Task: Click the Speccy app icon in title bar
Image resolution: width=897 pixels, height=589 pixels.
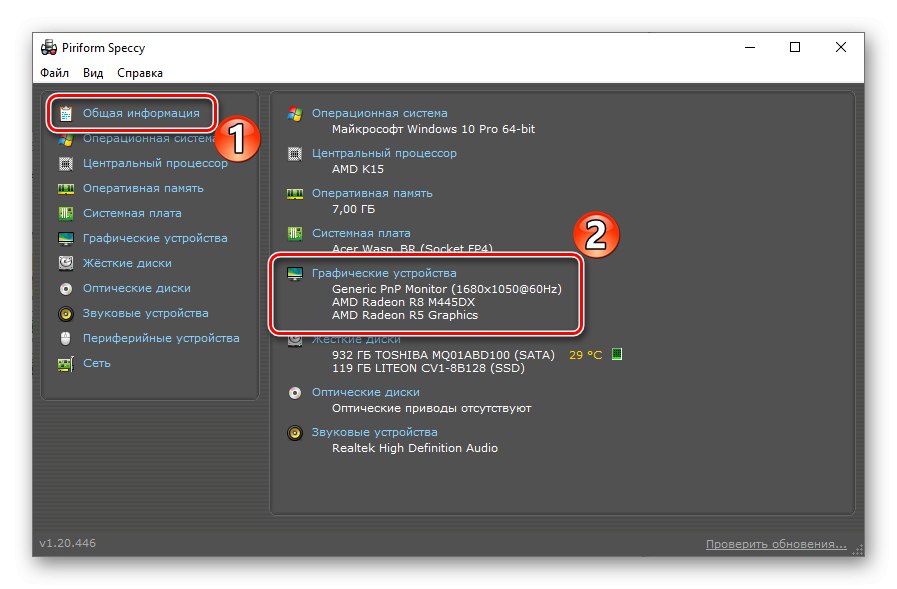Action: (49, 47)
